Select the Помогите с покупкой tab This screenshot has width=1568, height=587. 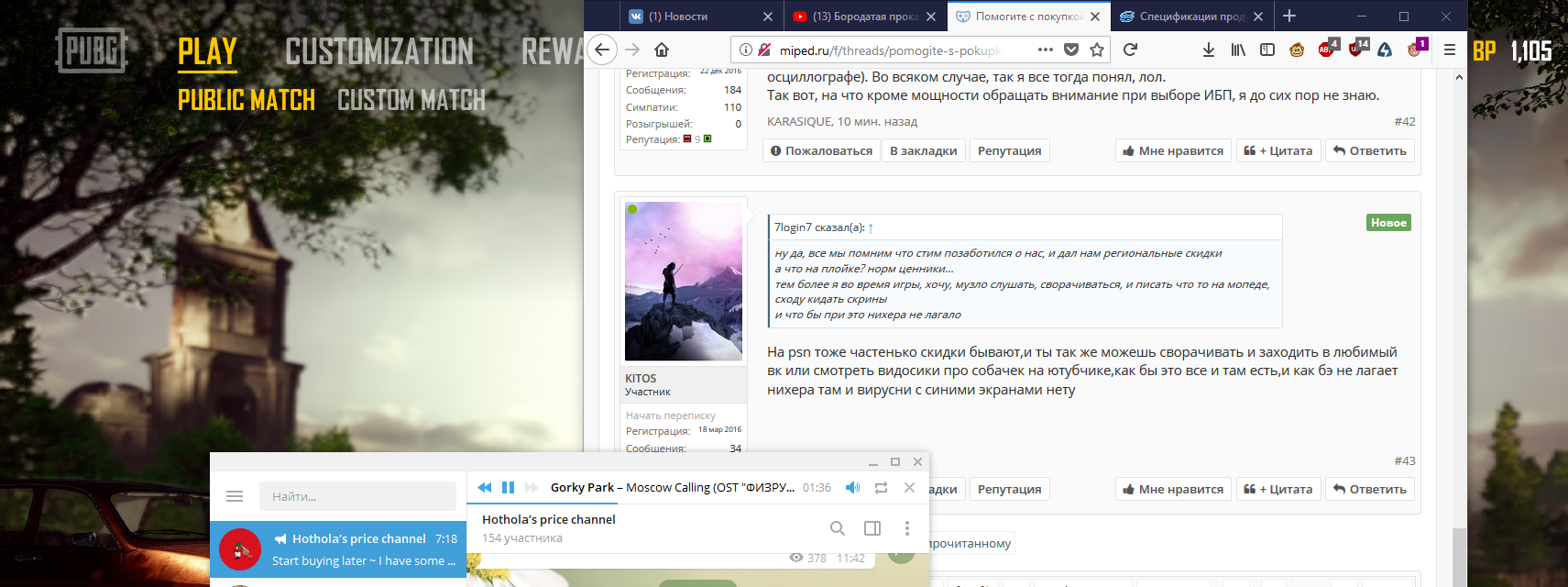pos(1017,16)
